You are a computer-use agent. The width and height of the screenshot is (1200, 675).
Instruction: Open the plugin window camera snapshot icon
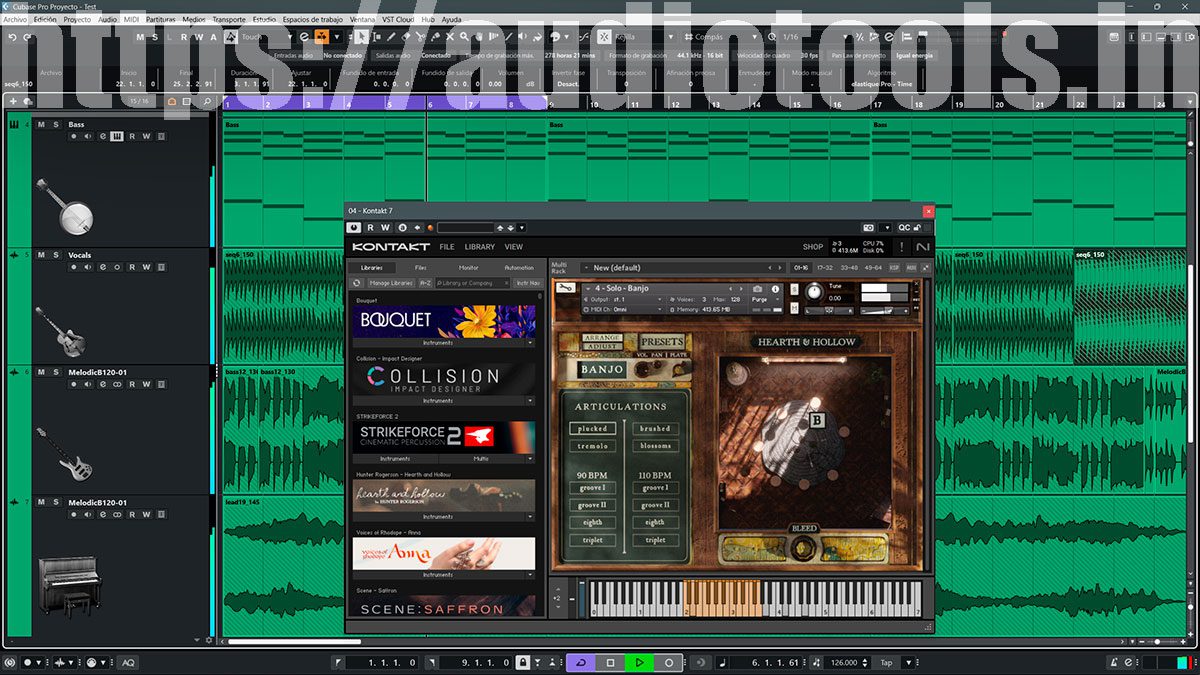(x=868, y=228)
